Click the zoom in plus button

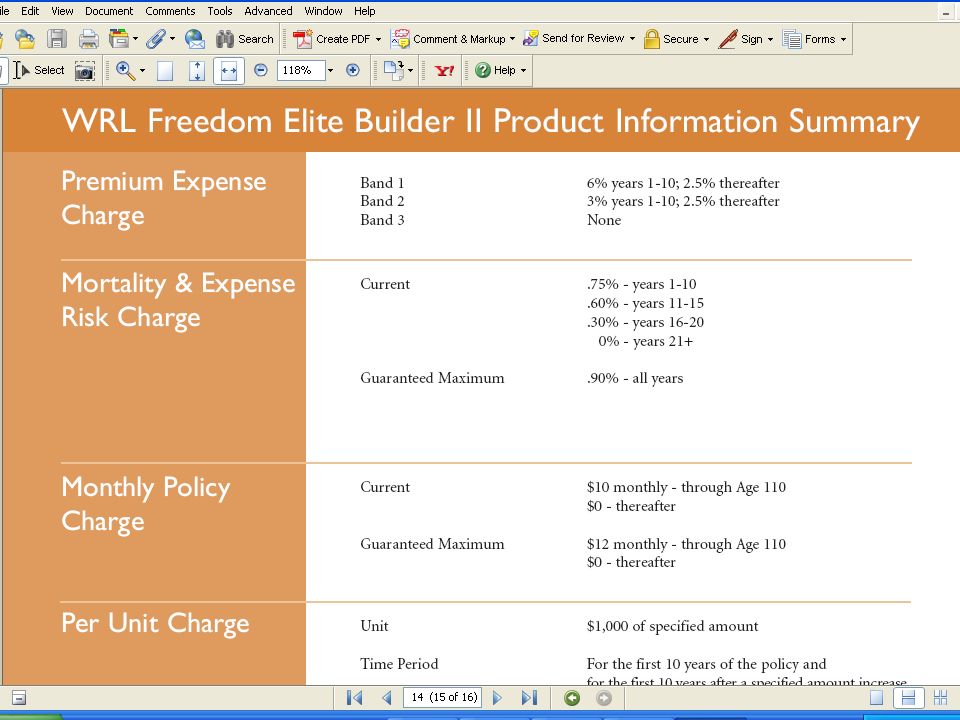353,70
